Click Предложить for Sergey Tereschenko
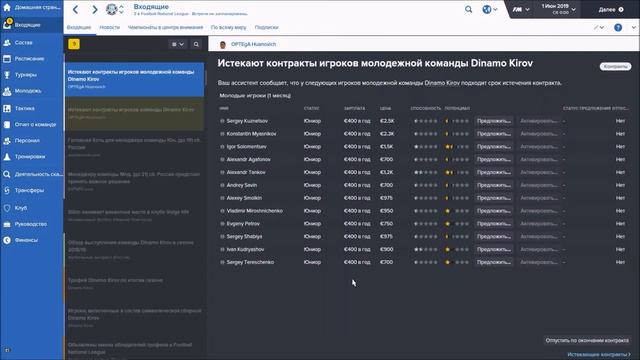This screenshot has height=360, width=640. pos(494,262)
